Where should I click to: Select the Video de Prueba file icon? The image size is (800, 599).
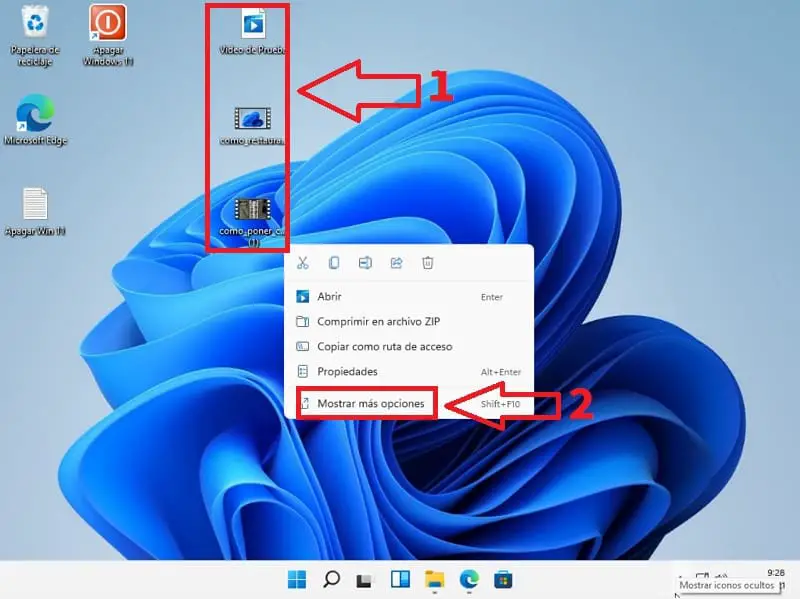tap(253, 31)
